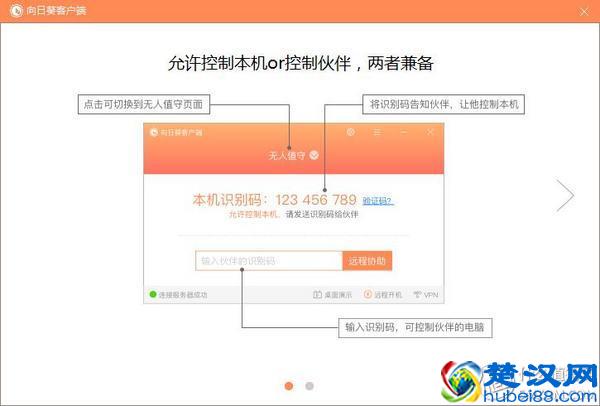This screenshot has width=600, height=406.
Task: Close the 向日葵客户端 intro dialog
Action: (x=584, y=11)
